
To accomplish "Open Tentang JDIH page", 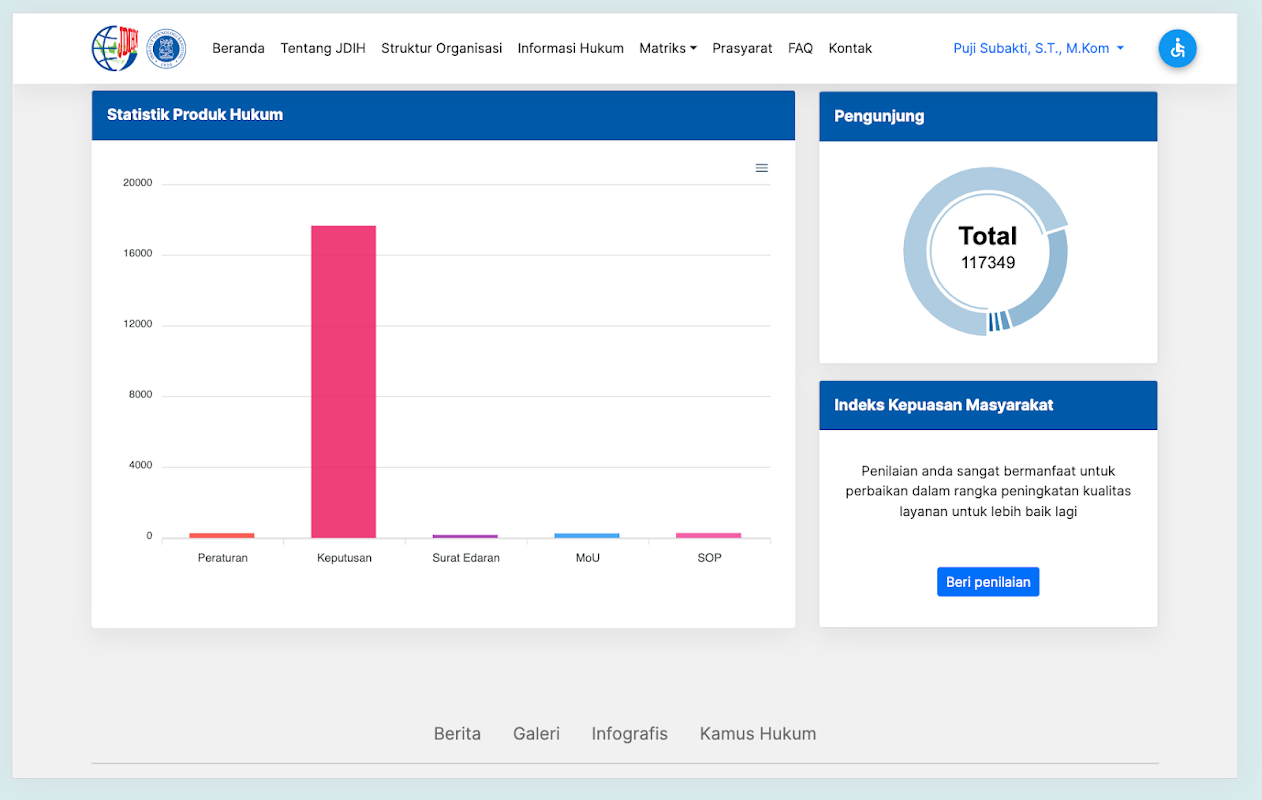I will pyautogui.click(x=322, y=48).
